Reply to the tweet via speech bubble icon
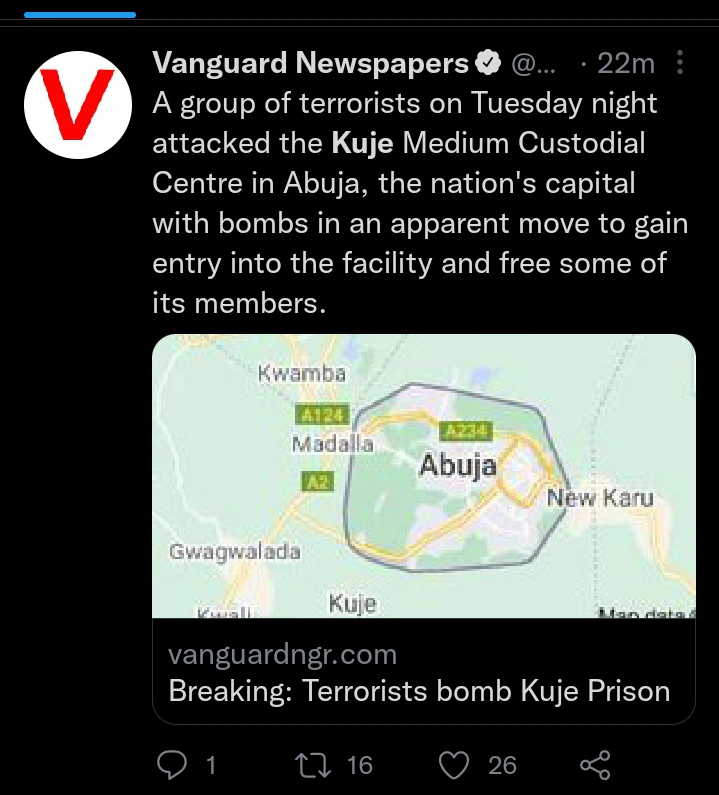Screen dimensions: 719x795 click(173, 765)
